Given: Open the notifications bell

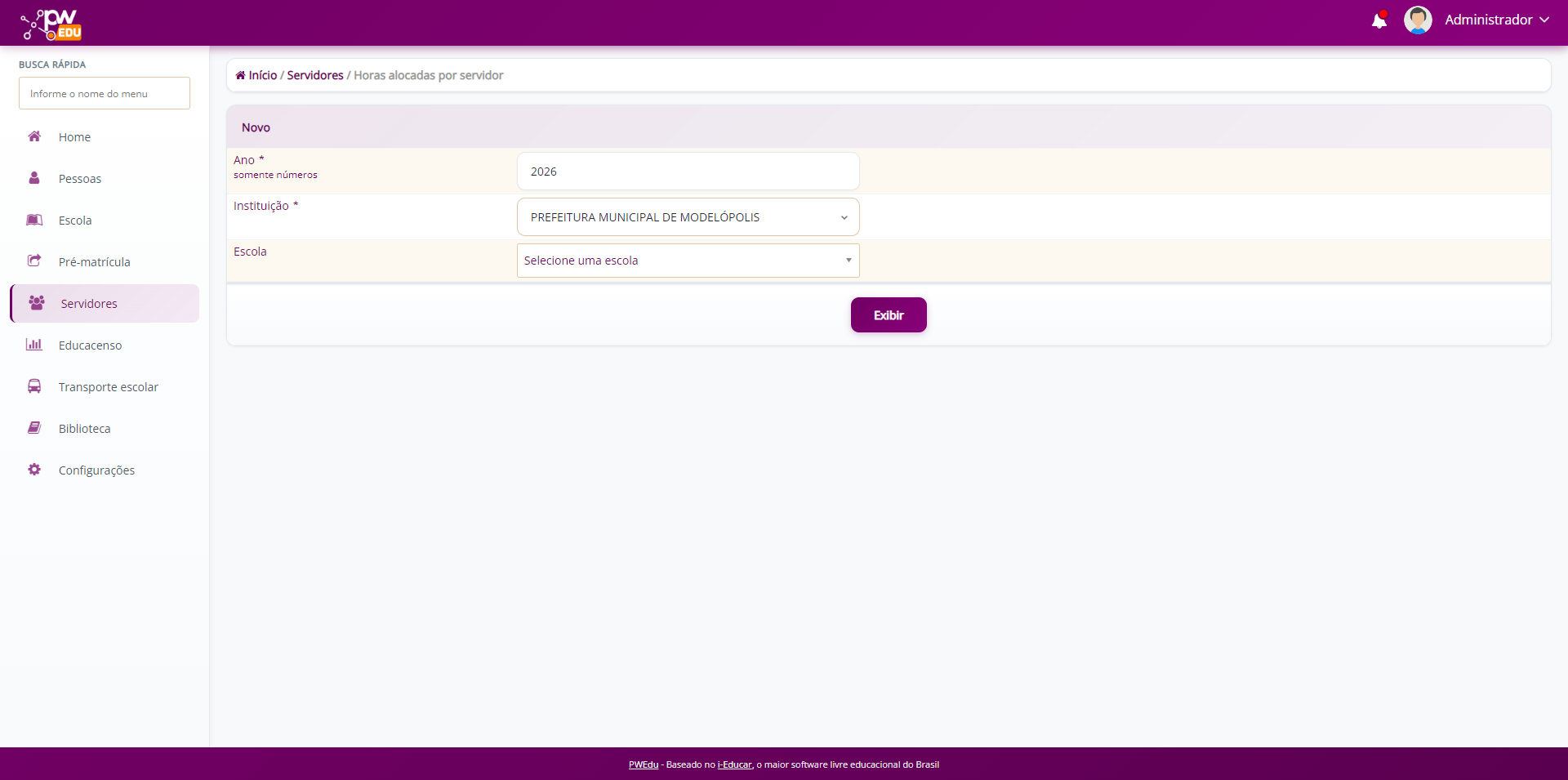Looking at the screenshot, I should click(x=1379, y=20).
